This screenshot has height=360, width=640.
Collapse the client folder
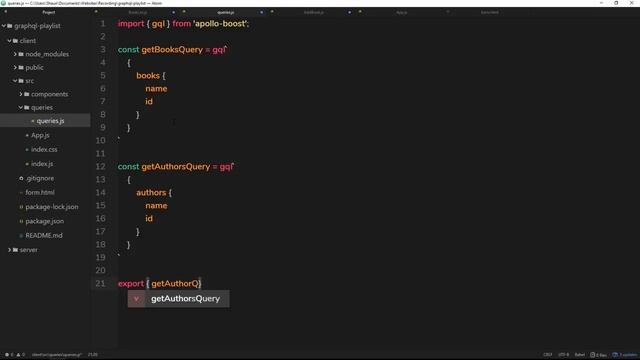[x=9, y=41]
